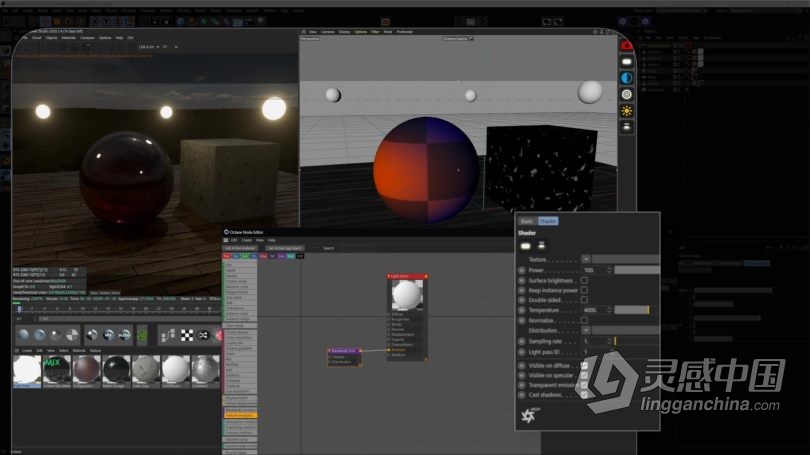Click the white rectangle light icon in side toolbar
Viewport: 810px width, 455px height.
pyautogui.click(x=627, y=62)
